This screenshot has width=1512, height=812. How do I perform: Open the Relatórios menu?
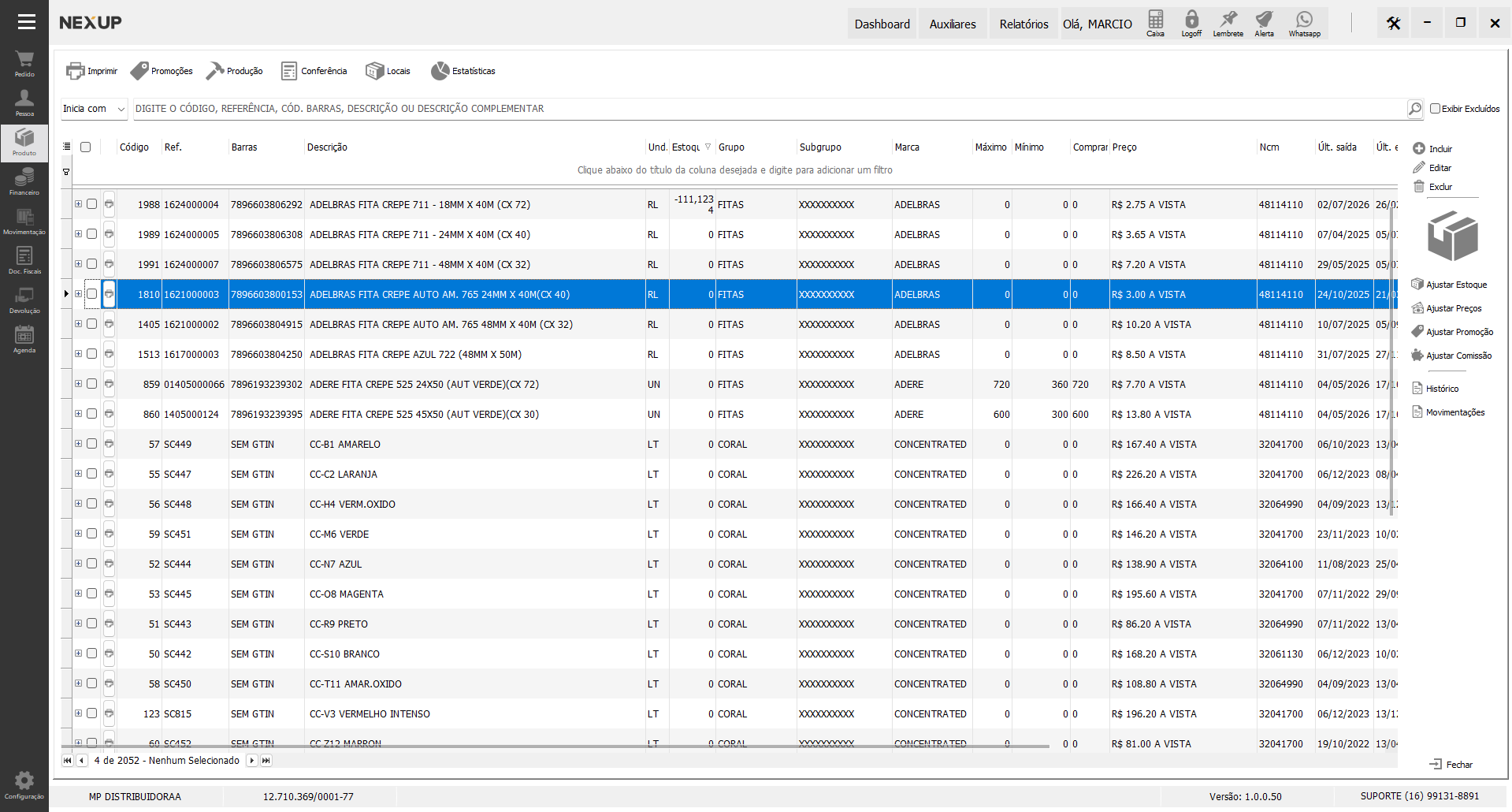[1023, 24]
